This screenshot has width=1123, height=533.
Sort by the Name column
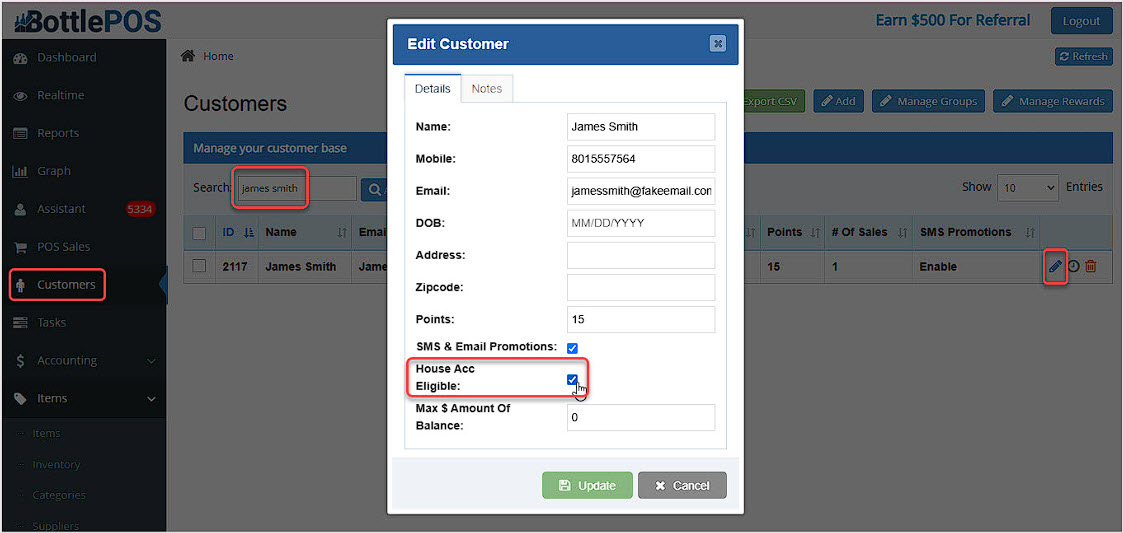coord(305,232)
